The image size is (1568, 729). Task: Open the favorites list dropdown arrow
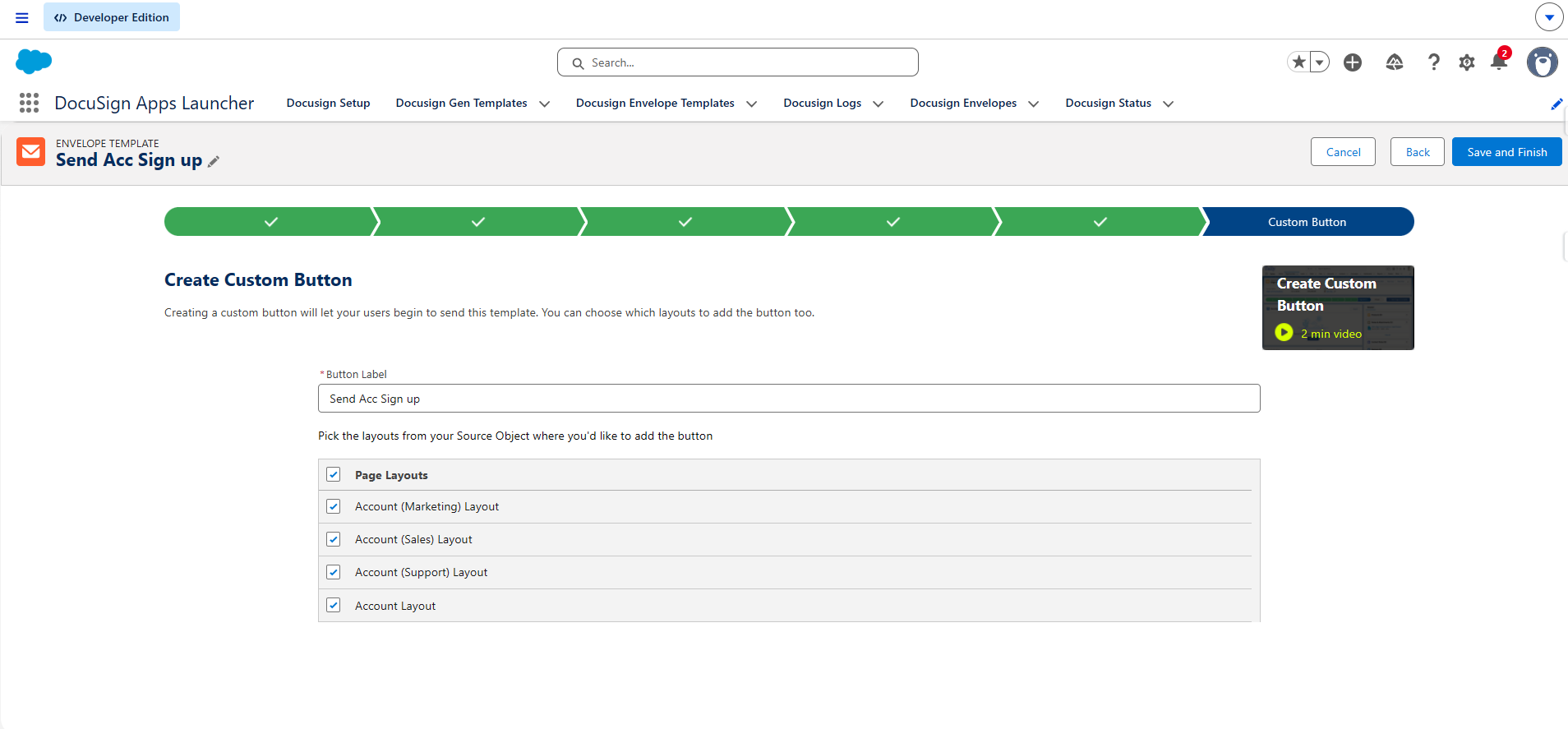pos(1320,62)
